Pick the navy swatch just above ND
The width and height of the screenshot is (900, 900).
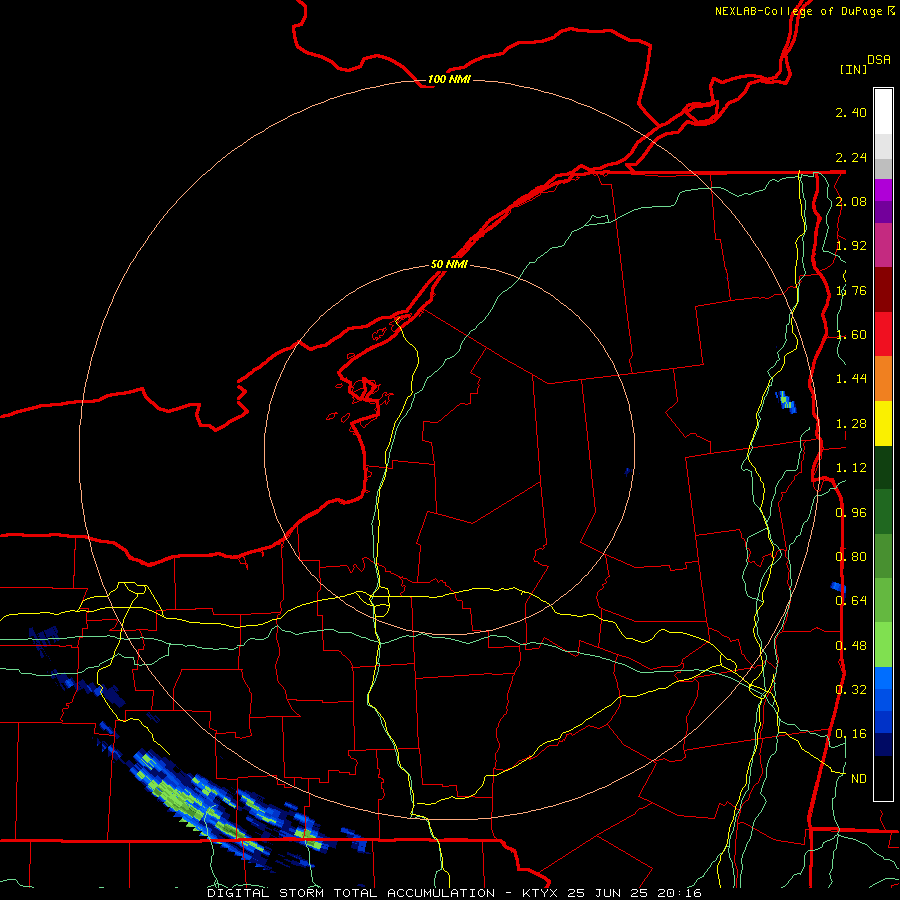coord(883,745)
